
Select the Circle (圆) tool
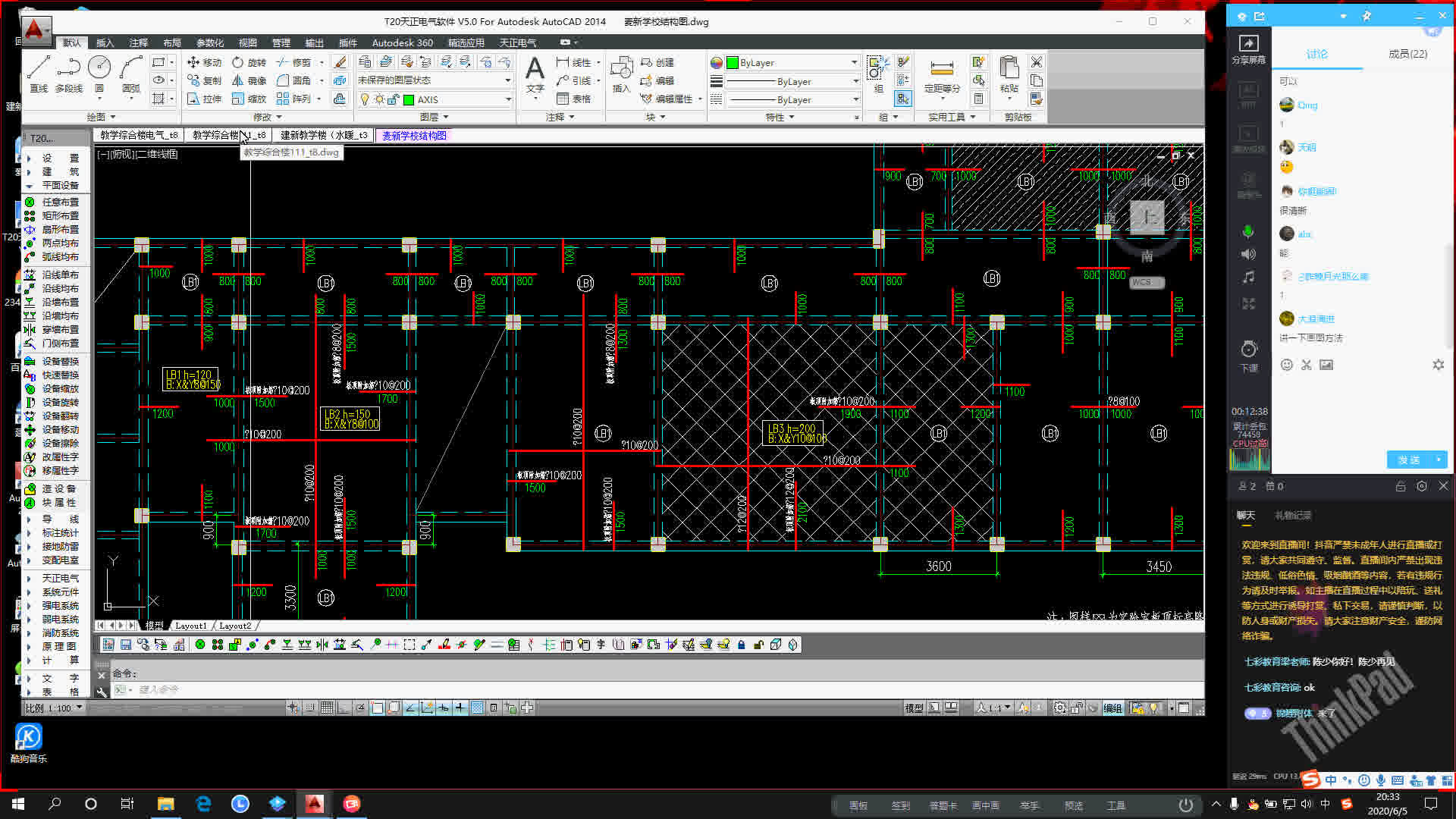99,74
